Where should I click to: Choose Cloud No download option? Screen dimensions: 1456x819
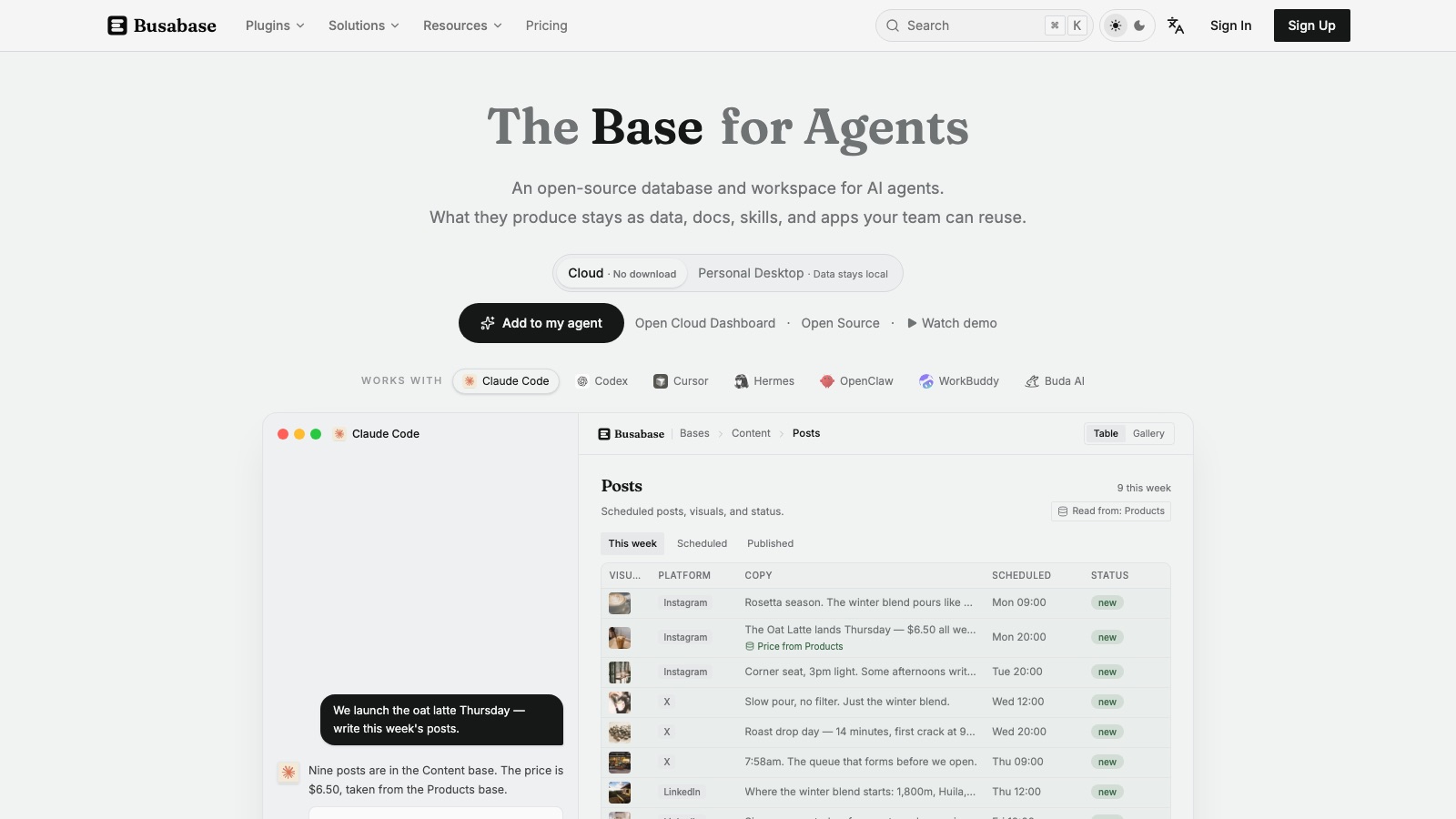pyautogui.click(x=622, y=273)
